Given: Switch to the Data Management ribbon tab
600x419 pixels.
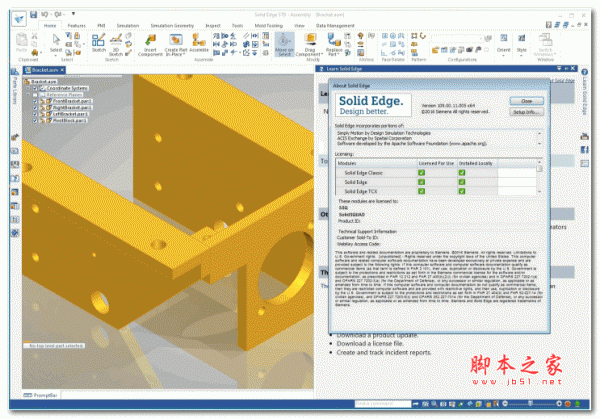Looking at the screenshot, I should (335, 26).
